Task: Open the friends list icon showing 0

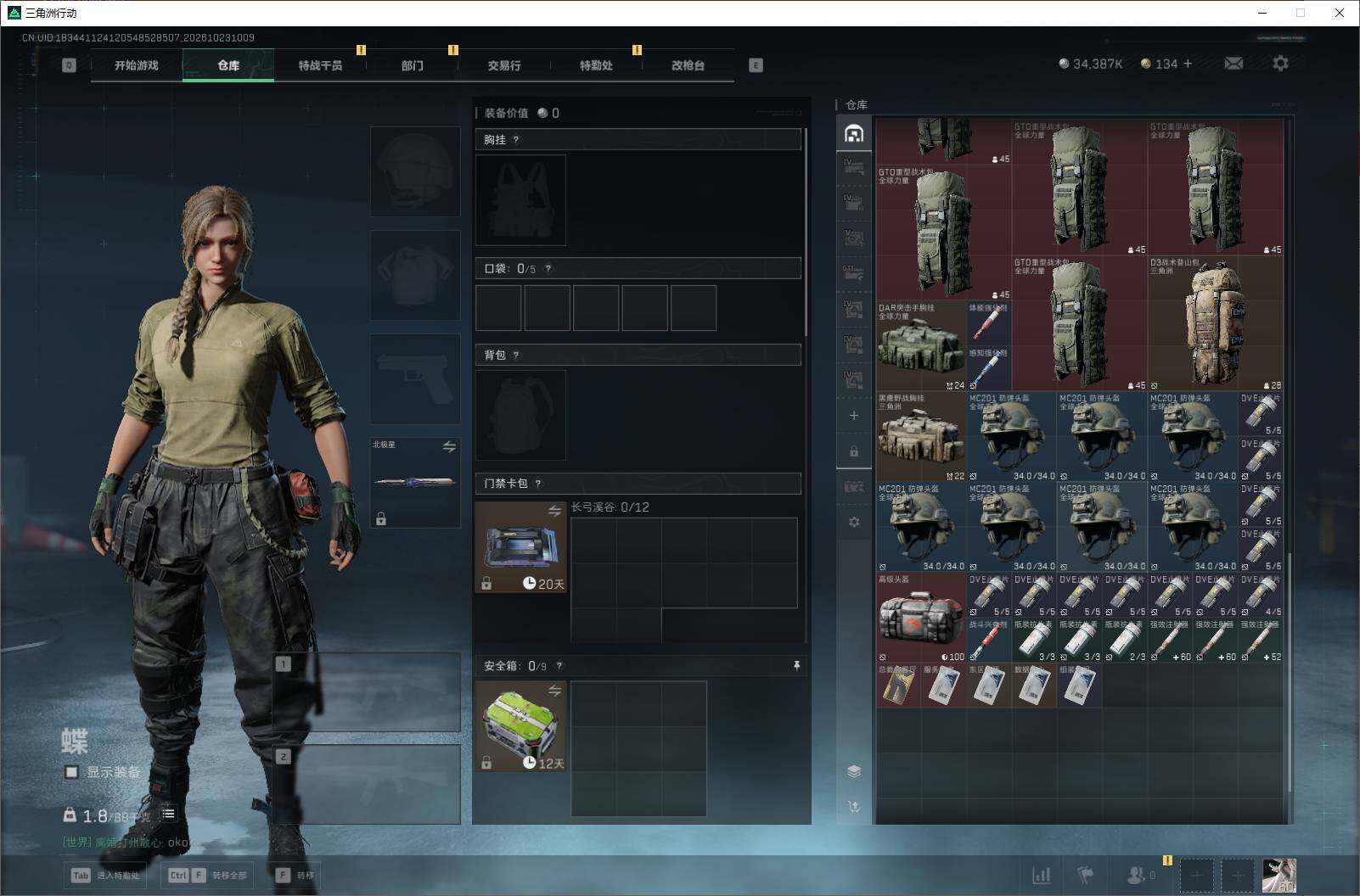Action: pyautogui.click(x=1140, y=875)
